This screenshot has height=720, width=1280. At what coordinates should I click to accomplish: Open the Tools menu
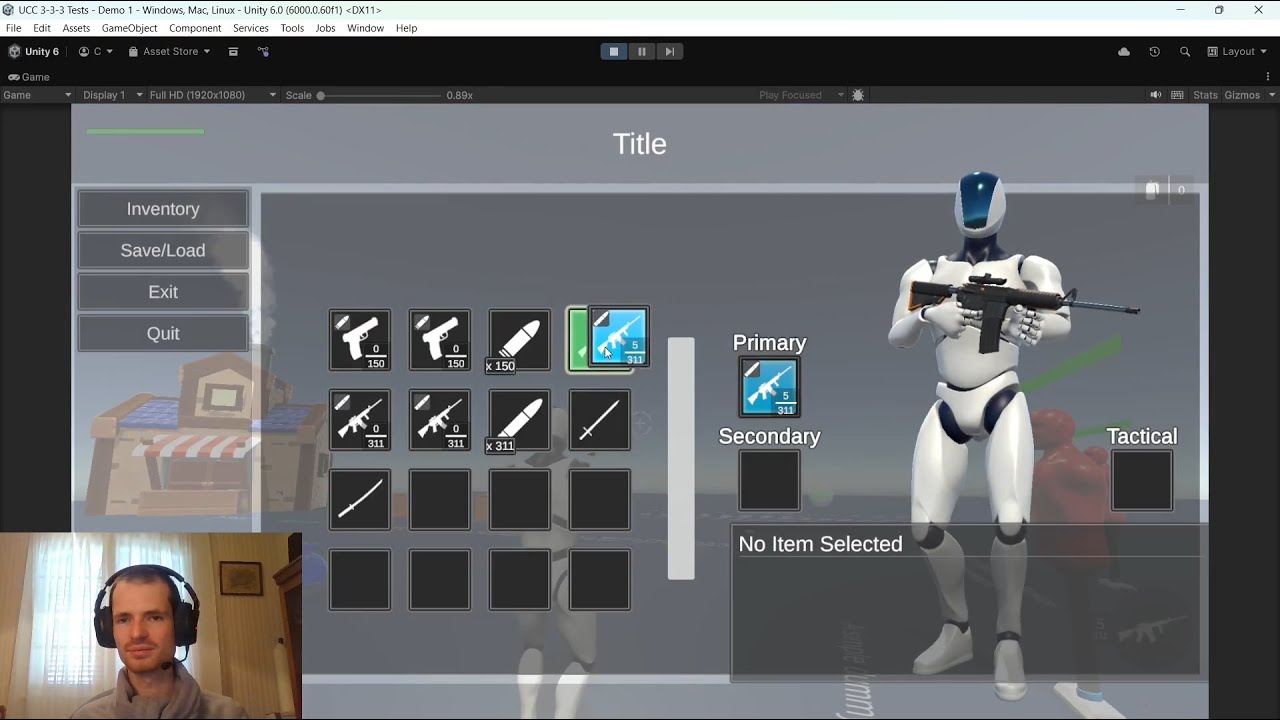[x=292, y=28]
